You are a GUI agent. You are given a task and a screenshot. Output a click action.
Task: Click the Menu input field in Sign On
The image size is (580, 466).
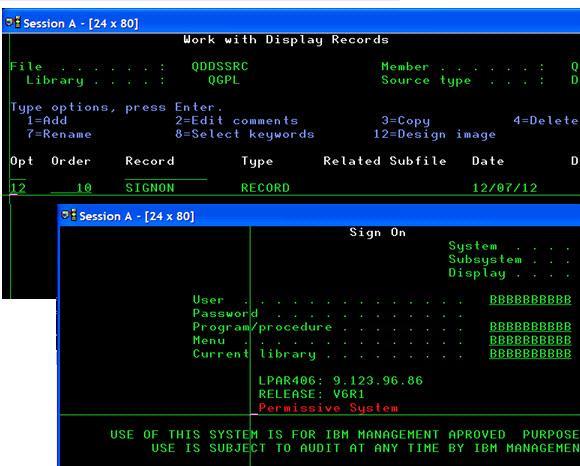530,340
